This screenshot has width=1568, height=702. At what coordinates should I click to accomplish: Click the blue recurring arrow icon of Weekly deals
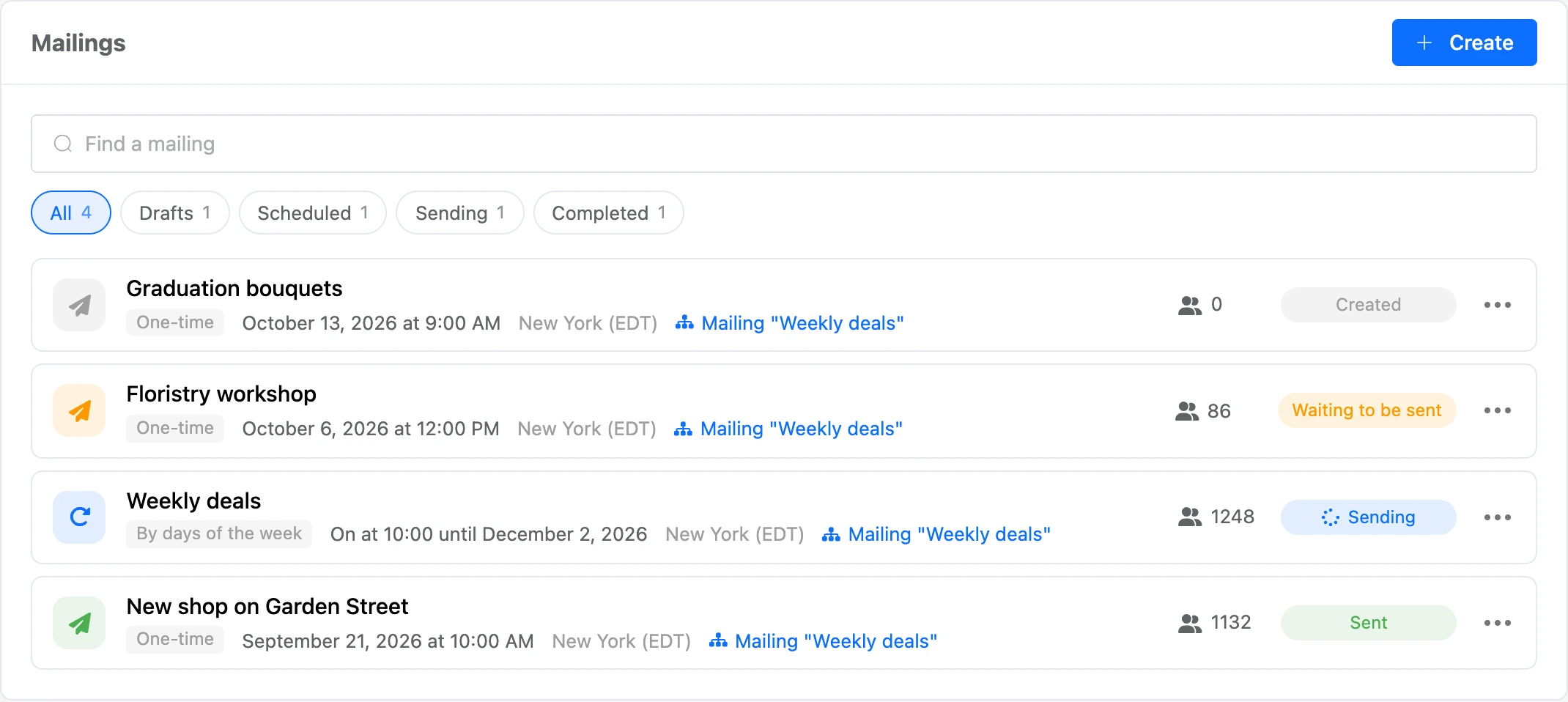[x=79, y=517]
